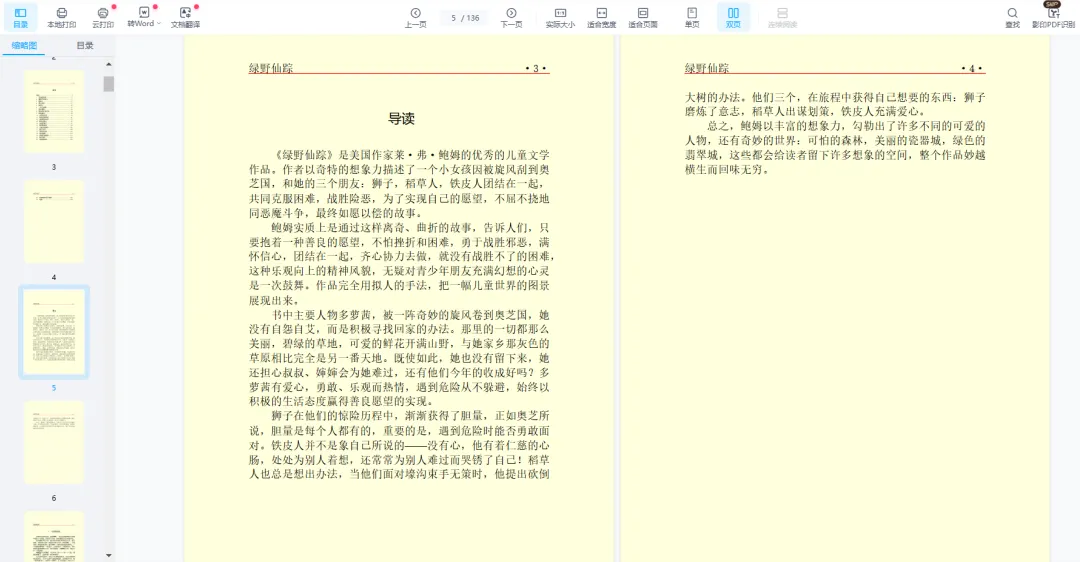Viewport: 1080px width, 562px height.
Task: Select page 4 thumbnail
Action: pos(54,221)
